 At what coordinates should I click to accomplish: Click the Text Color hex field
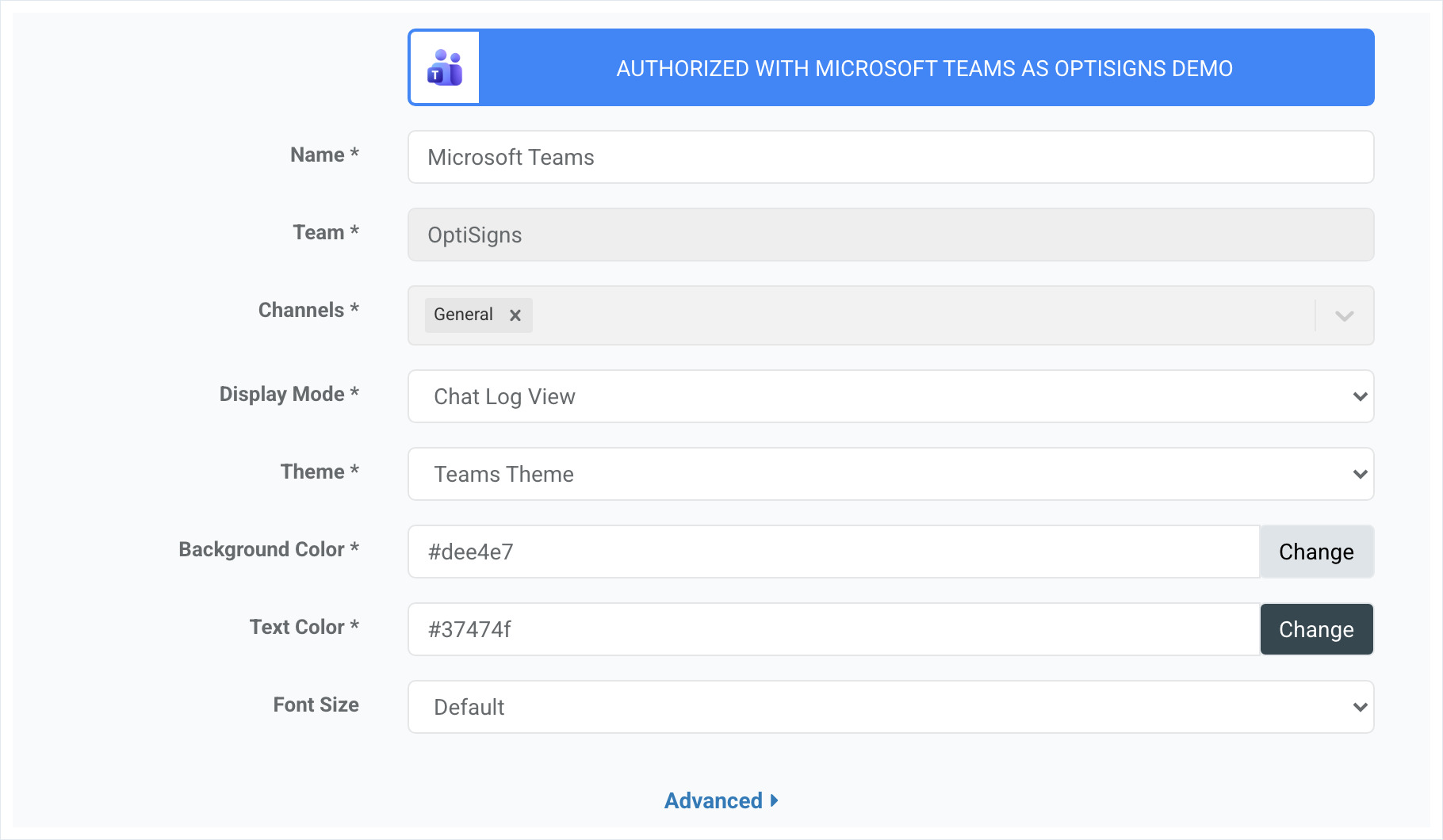tap(834, 629)
